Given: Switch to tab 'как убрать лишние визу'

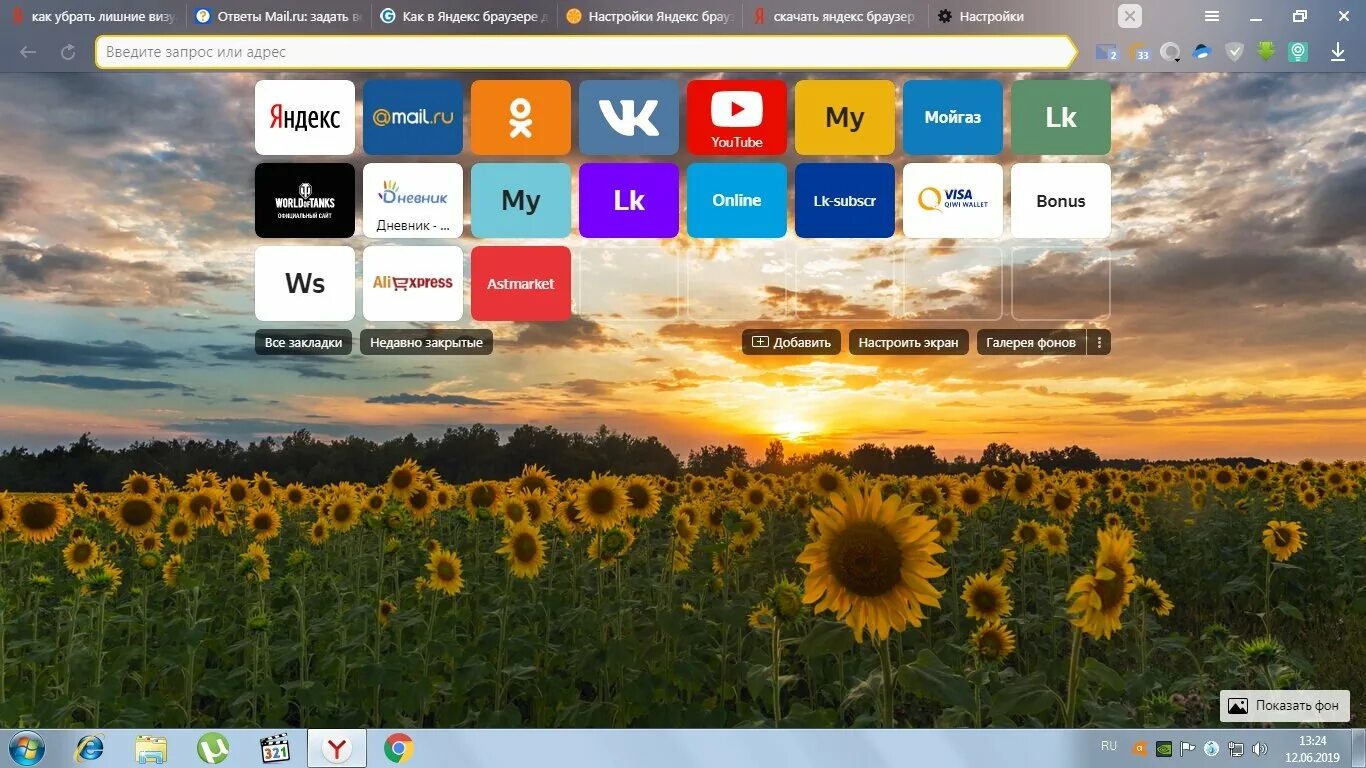Looking at the screenshot, I should click(x=93, y=16).
